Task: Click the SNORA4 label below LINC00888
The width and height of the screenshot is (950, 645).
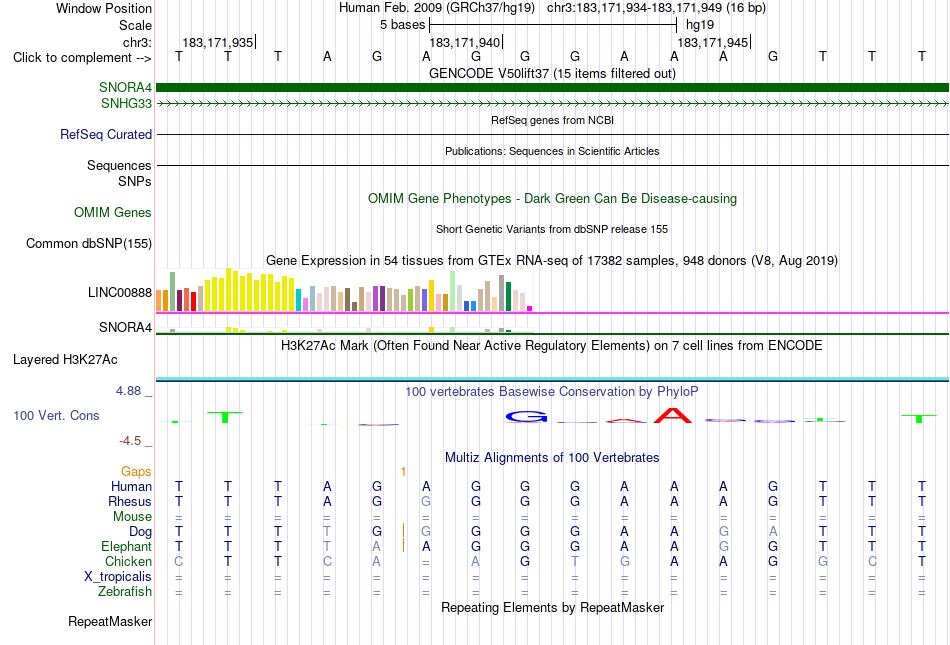Action: [125, 328]
